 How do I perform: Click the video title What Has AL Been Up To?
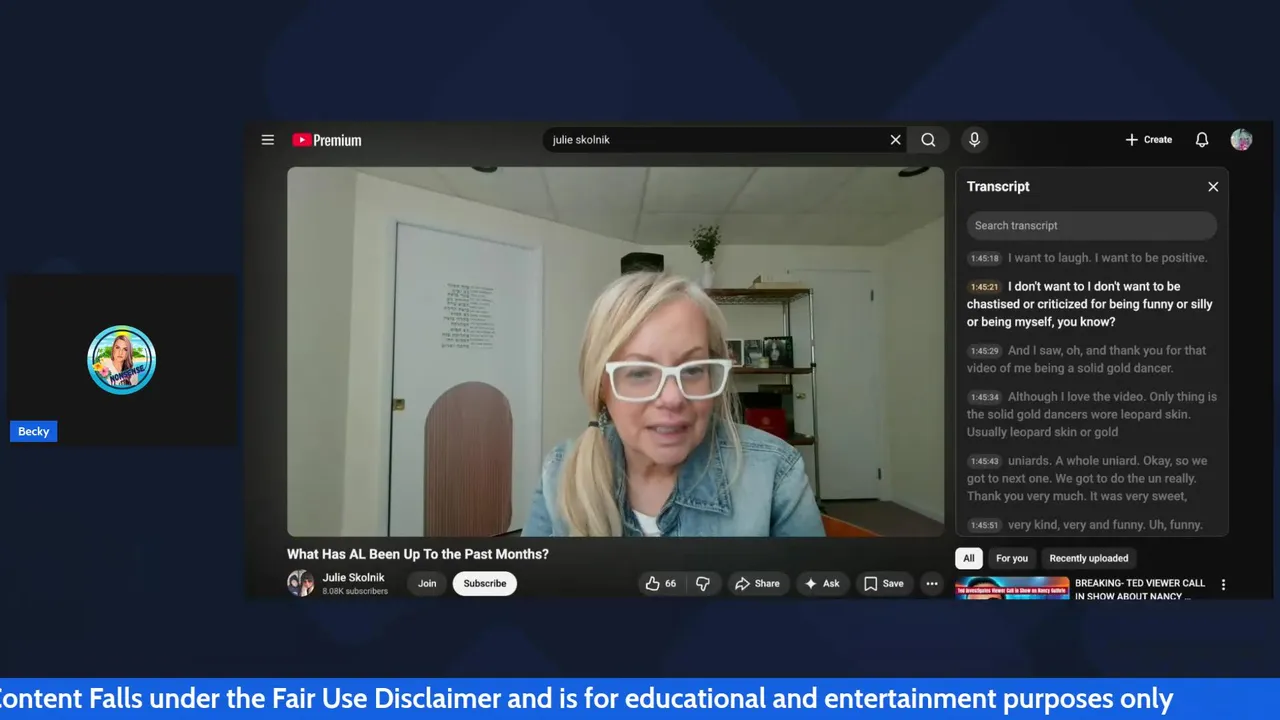pos(418,554)
